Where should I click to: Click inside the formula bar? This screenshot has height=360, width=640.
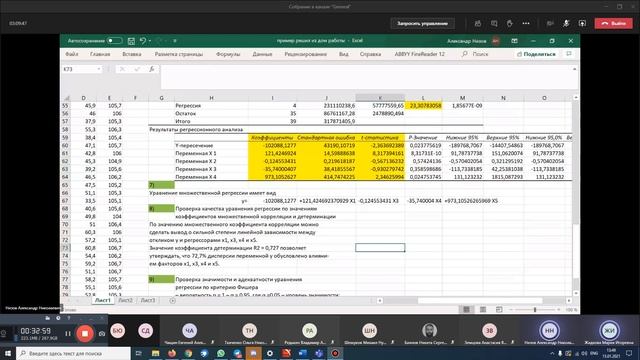(x=366, y=77)
